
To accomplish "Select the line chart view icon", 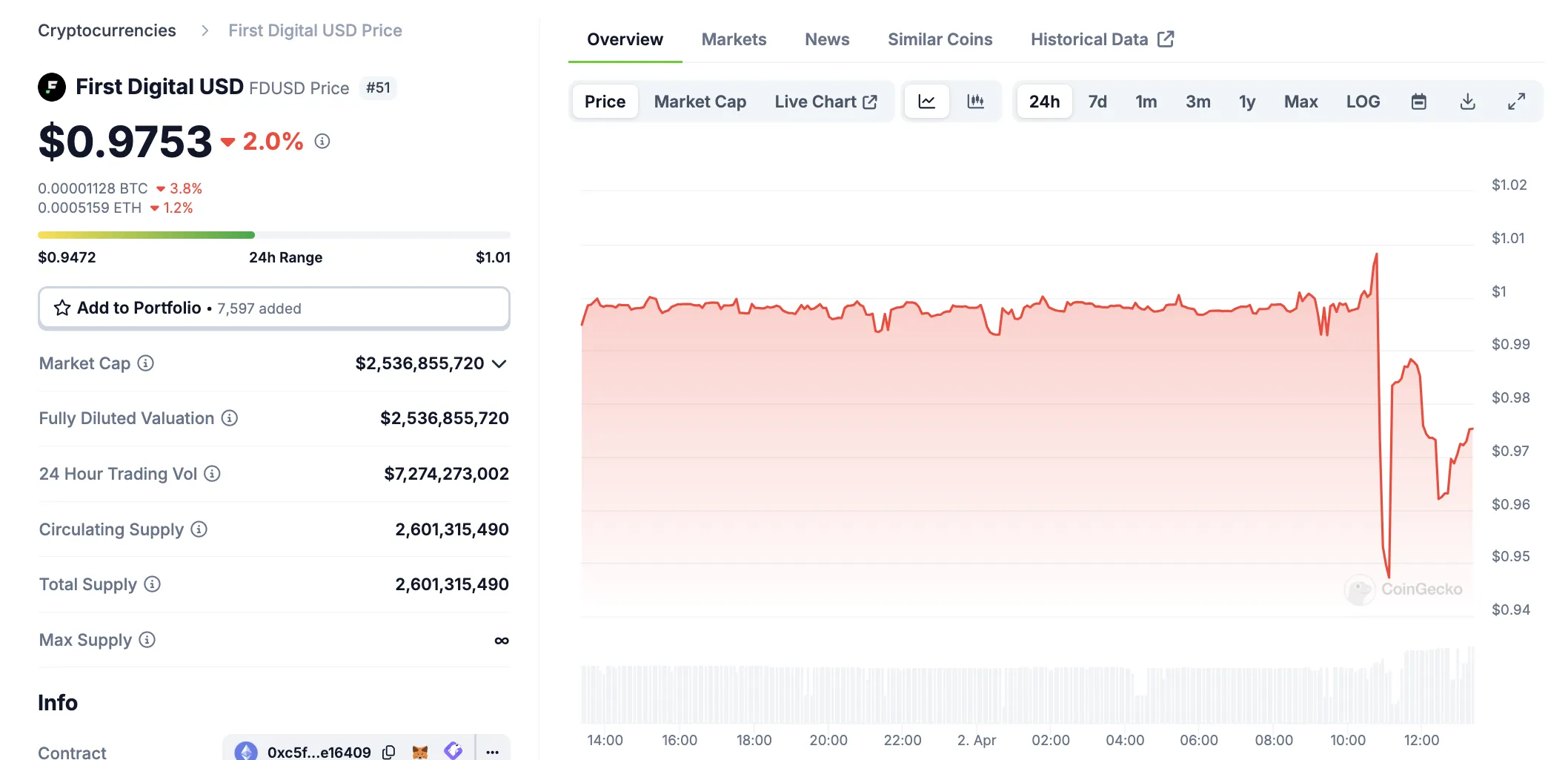I will [x=926, y=101].
